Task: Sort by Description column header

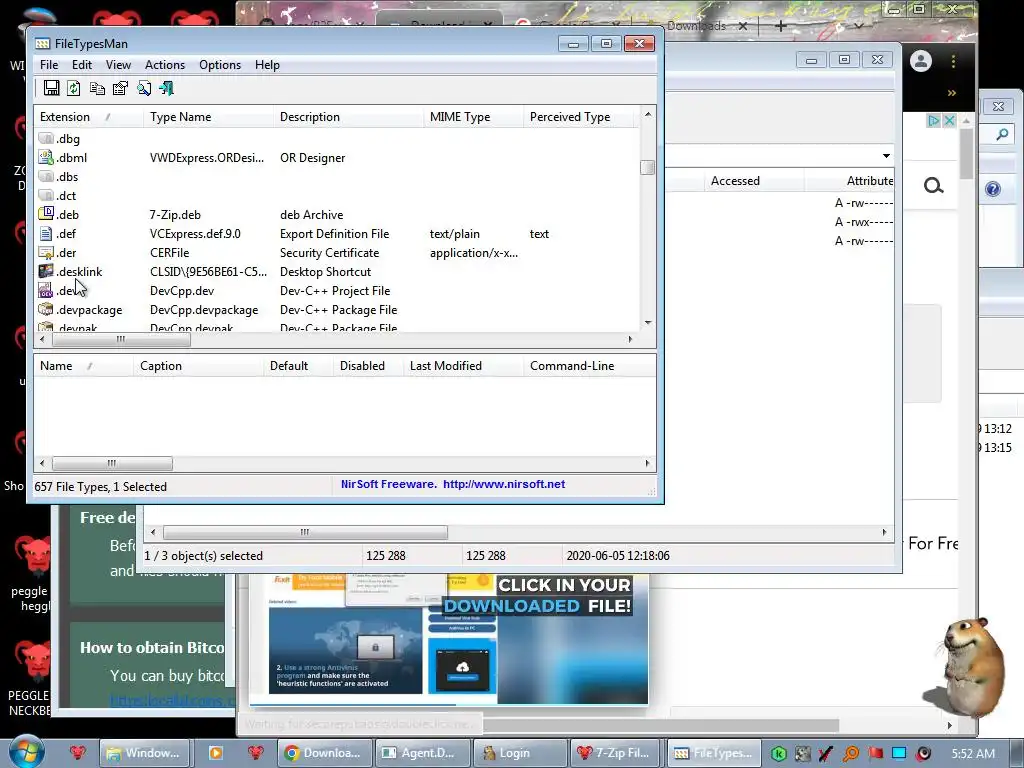Action: click(x=348, y=117)
